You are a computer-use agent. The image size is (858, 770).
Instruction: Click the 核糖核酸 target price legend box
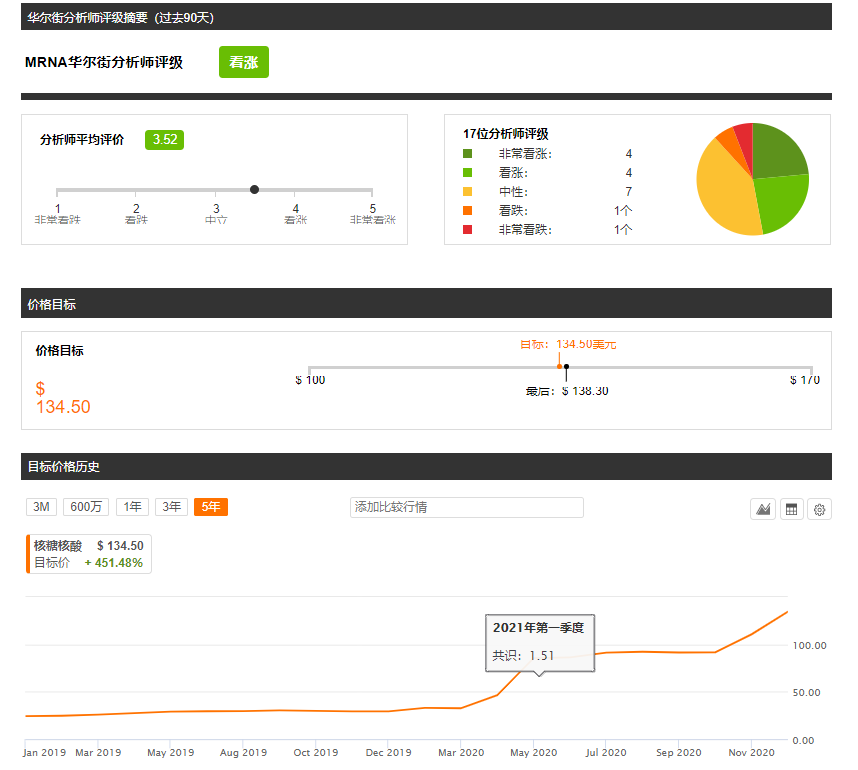(89, 554)
